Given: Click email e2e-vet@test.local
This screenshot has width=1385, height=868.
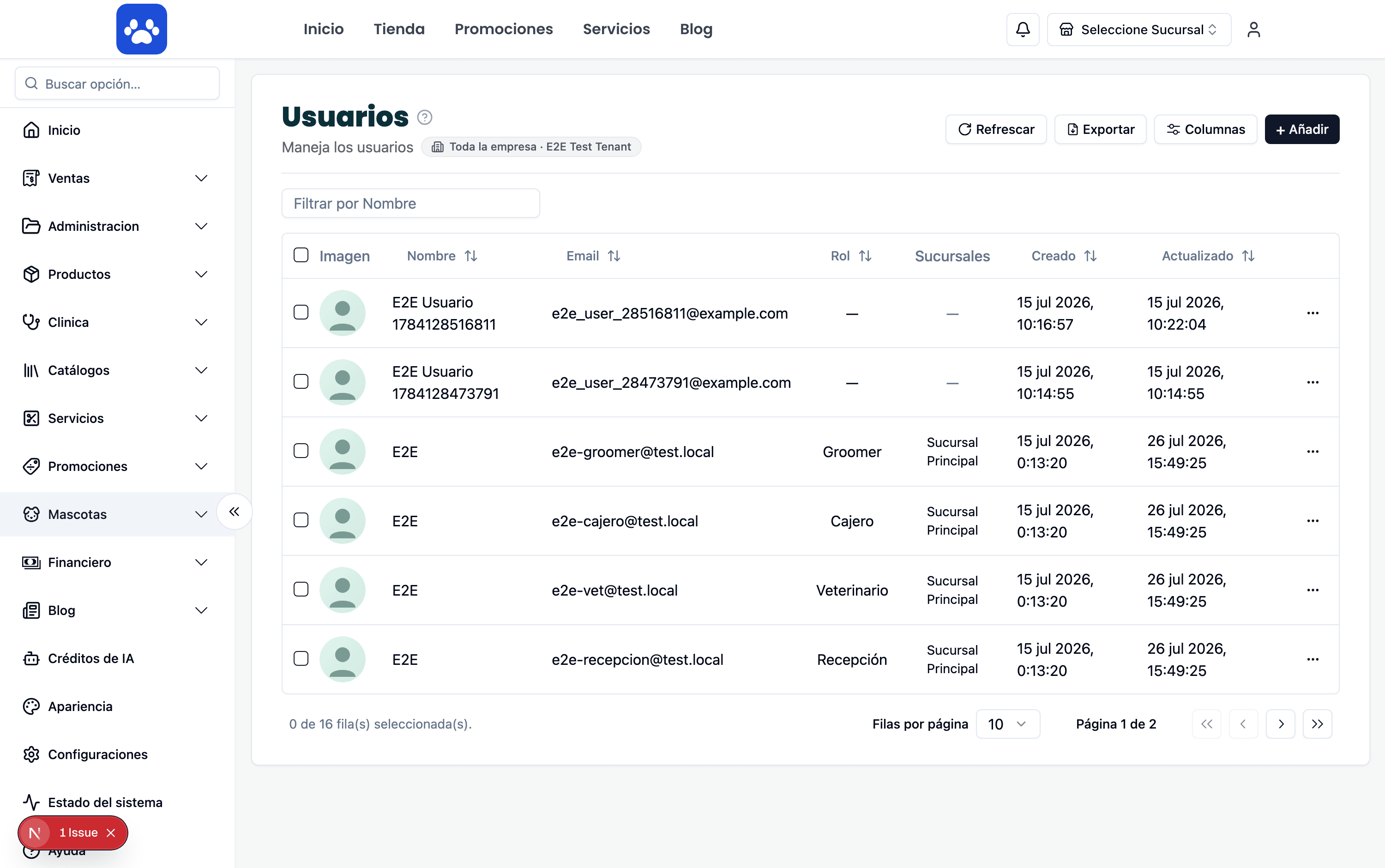Looking at the screenshot, I should click(614, 590).
